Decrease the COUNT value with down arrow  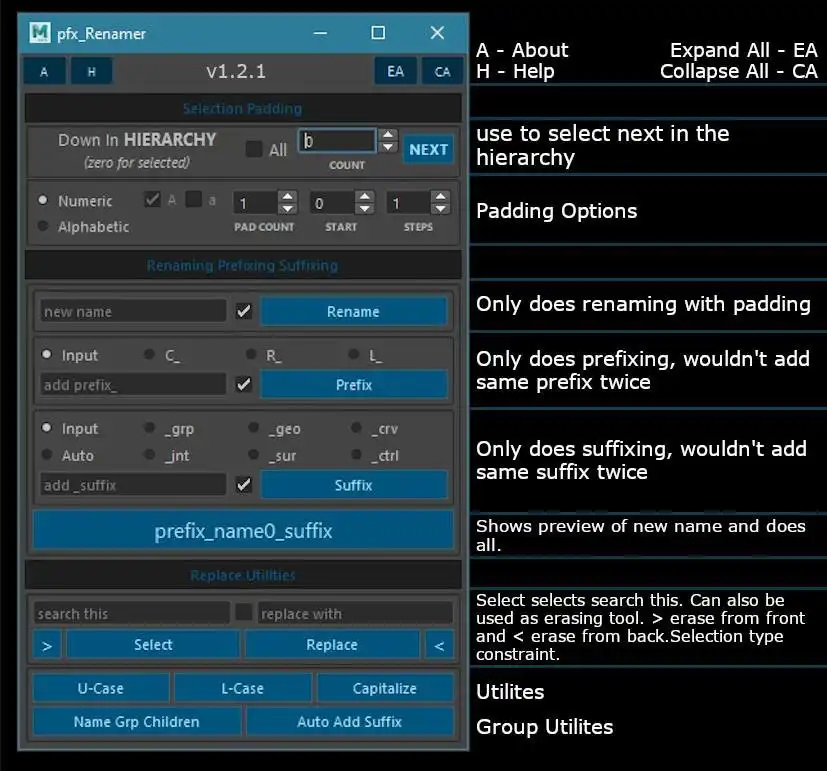[388, 147]
